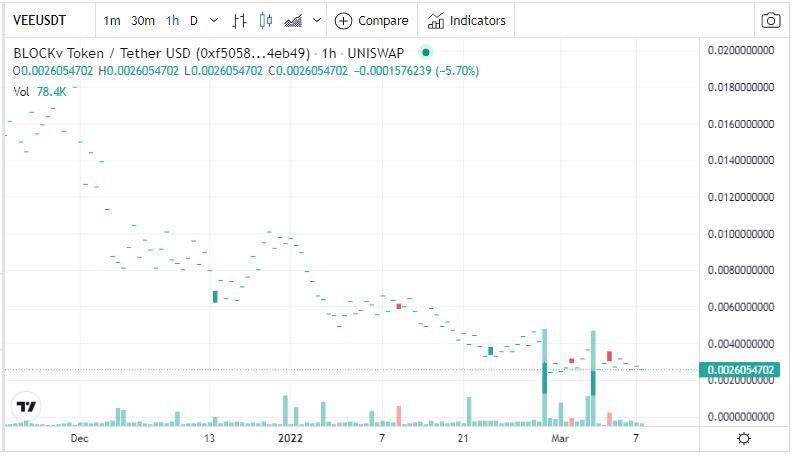The height and width of the screenshot is (459, 793).
Task: Switch to the D daily timeframe
Action: (x=194, y=21)
